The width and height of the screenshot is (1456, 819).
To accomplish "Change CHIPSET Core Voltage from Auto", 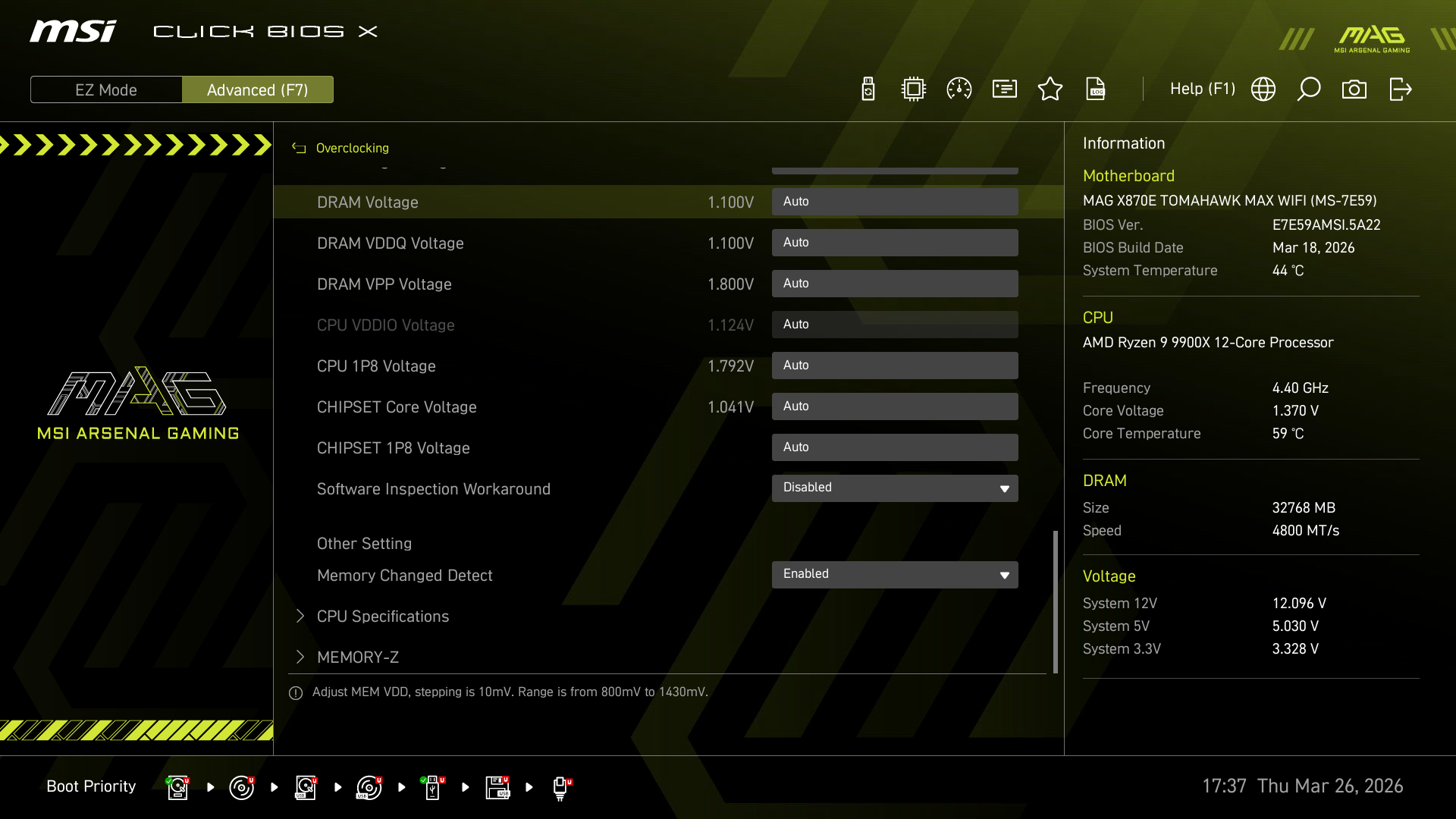I will point(895,406).
